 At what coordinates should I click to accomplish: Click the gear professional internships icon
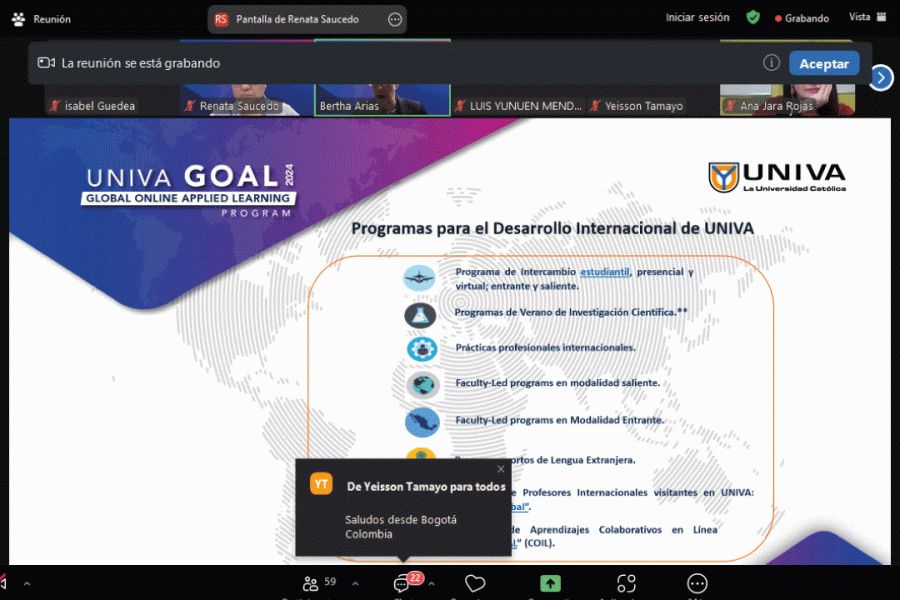click(x=422, y=349)
